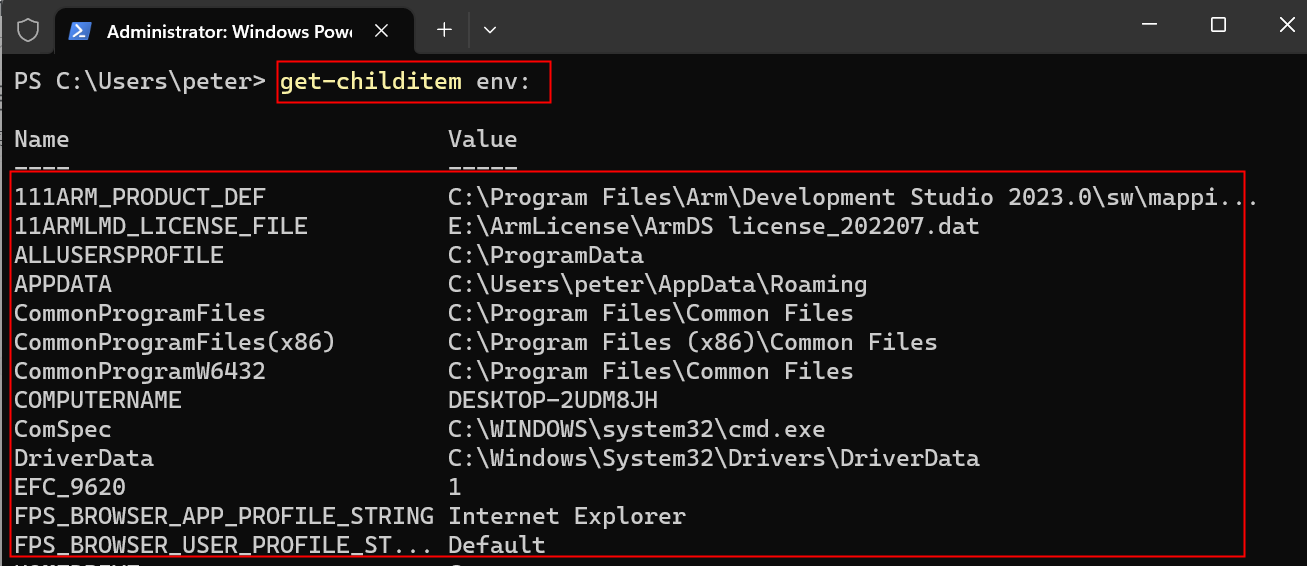Close the Windows Terminal window
1307x566 pixels.
1286,26
